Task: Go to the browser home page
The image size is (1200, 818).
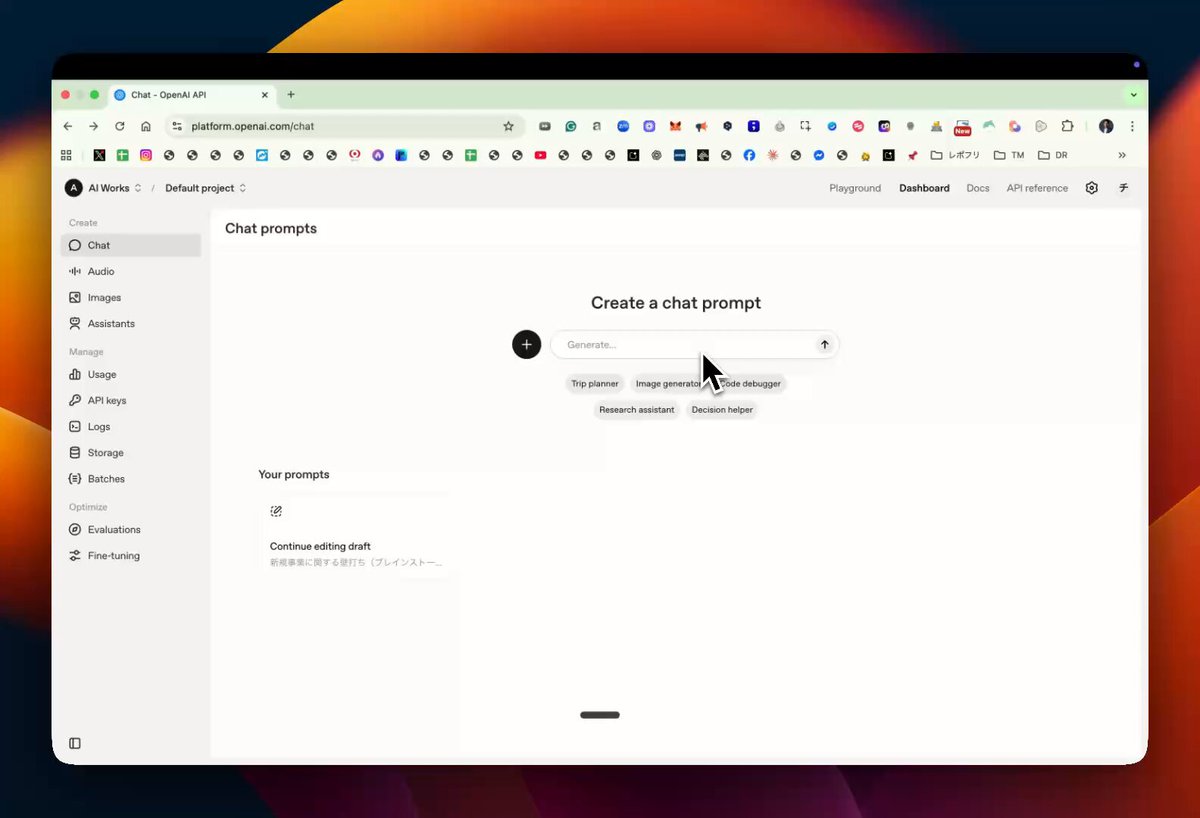Action: [x=146, y=126]
